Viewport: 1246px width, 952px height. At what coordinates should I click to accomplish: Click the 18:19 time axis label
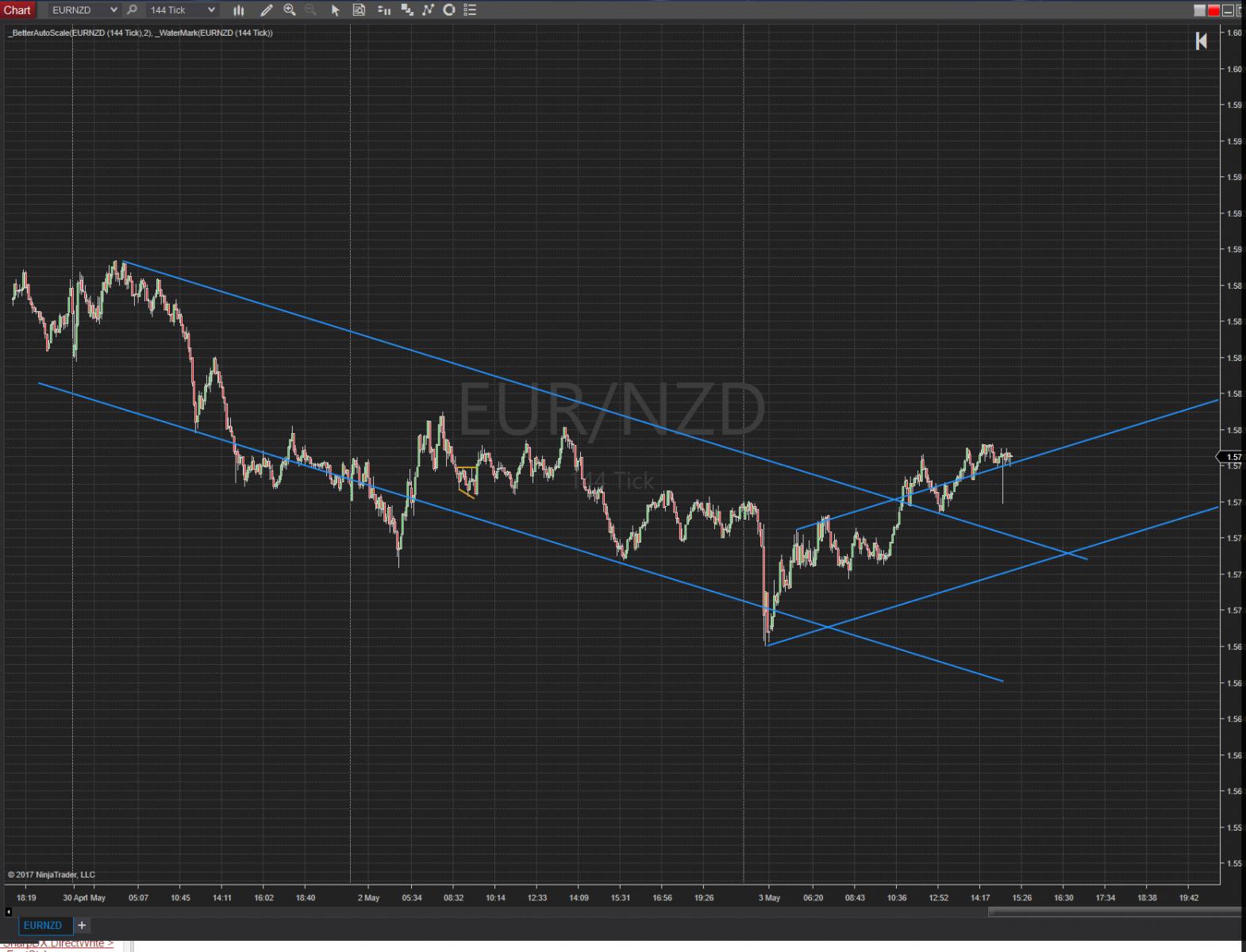[26, 897]
